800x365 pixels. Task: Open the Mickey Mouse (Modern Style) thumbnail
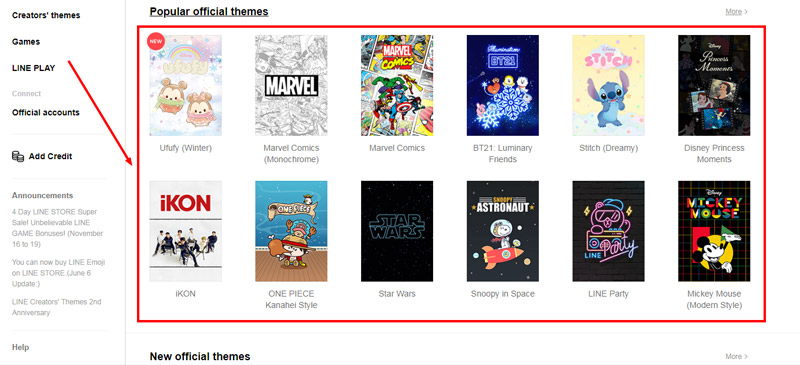[x=714, y=231]
